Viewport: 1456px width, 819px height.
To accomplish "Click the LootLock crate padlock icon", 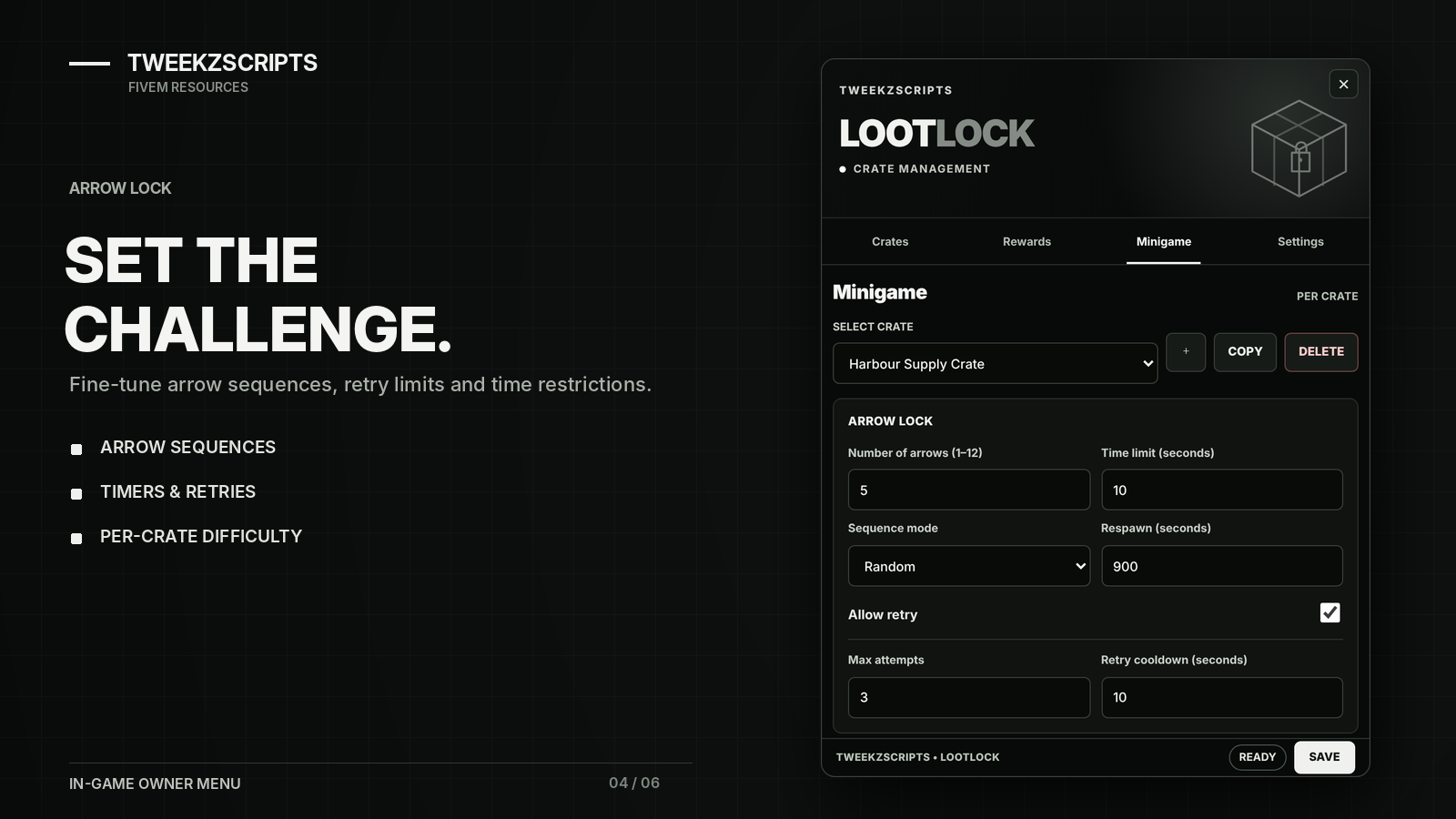I will pos(1299,148).
